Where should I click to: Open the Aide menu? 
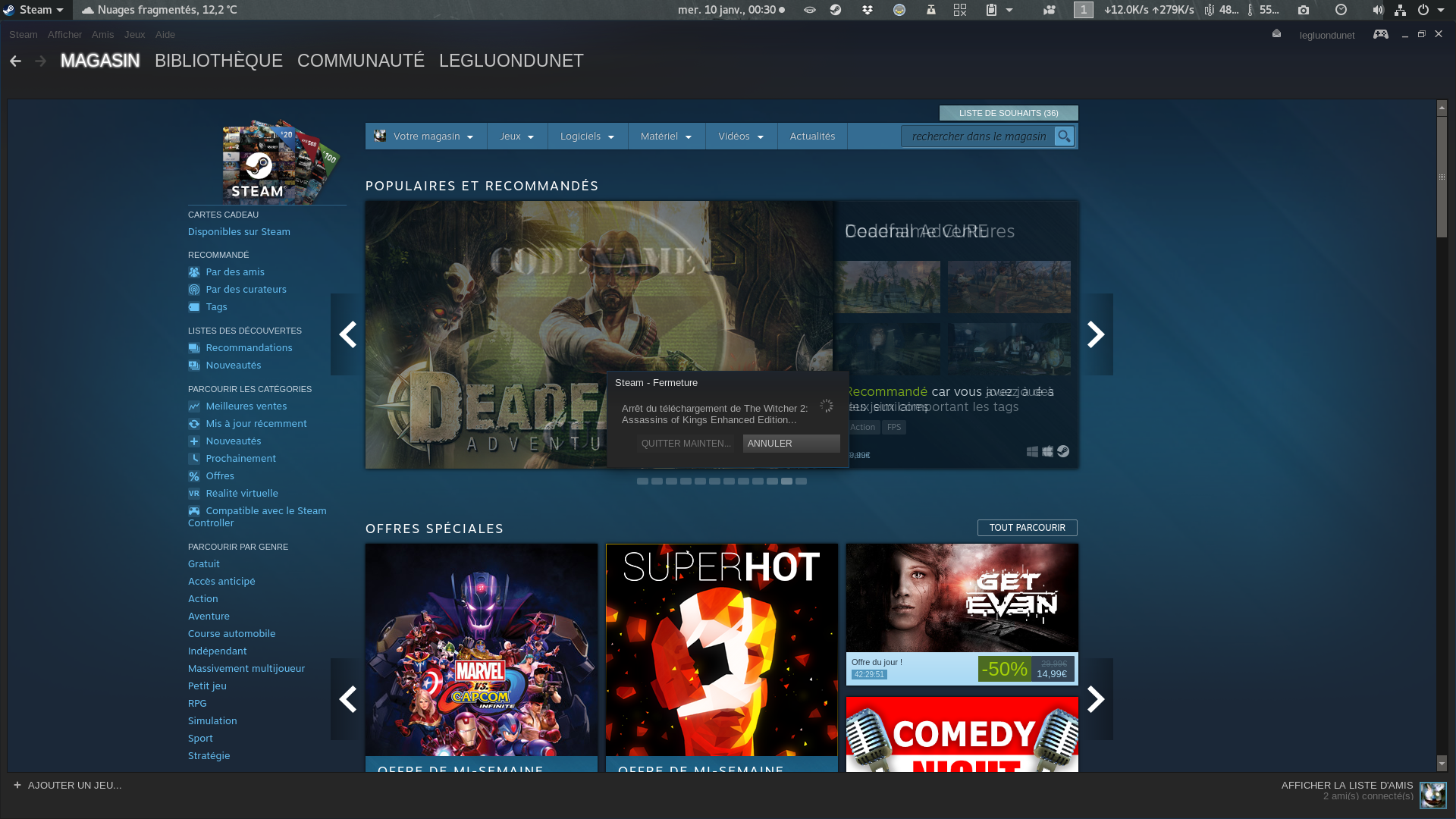point(165,35)
